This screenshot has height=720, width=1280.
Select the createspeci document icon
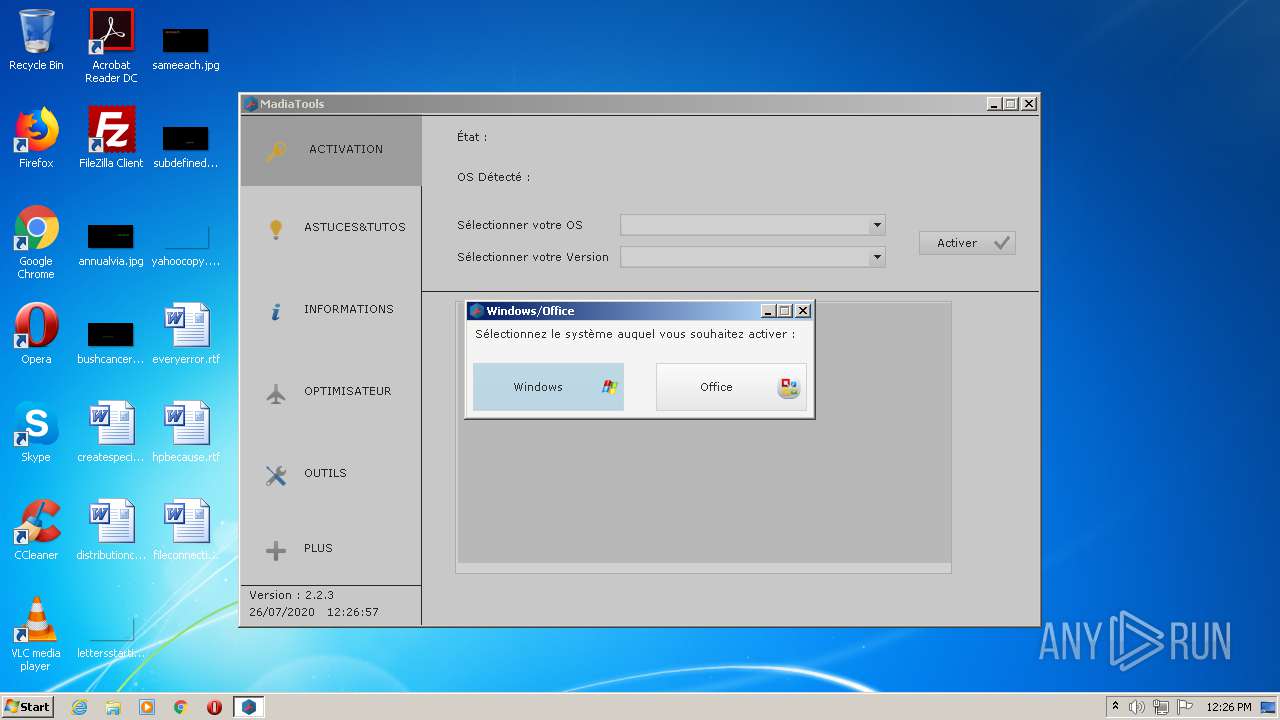point(111,432)
